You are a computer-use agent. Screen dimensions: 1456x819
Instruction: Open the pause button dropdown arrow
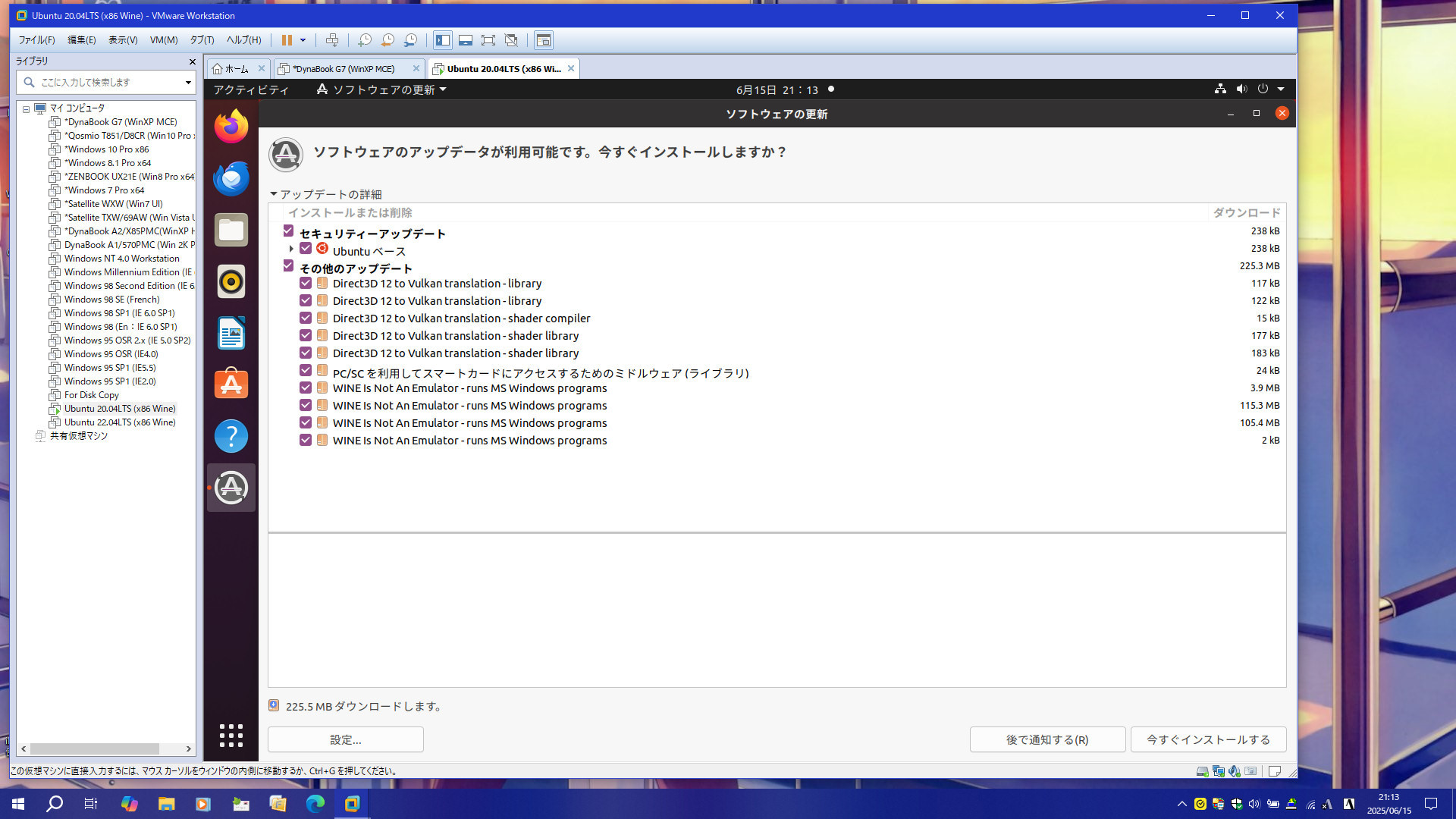pyautogui.click(x=303, y=40)
